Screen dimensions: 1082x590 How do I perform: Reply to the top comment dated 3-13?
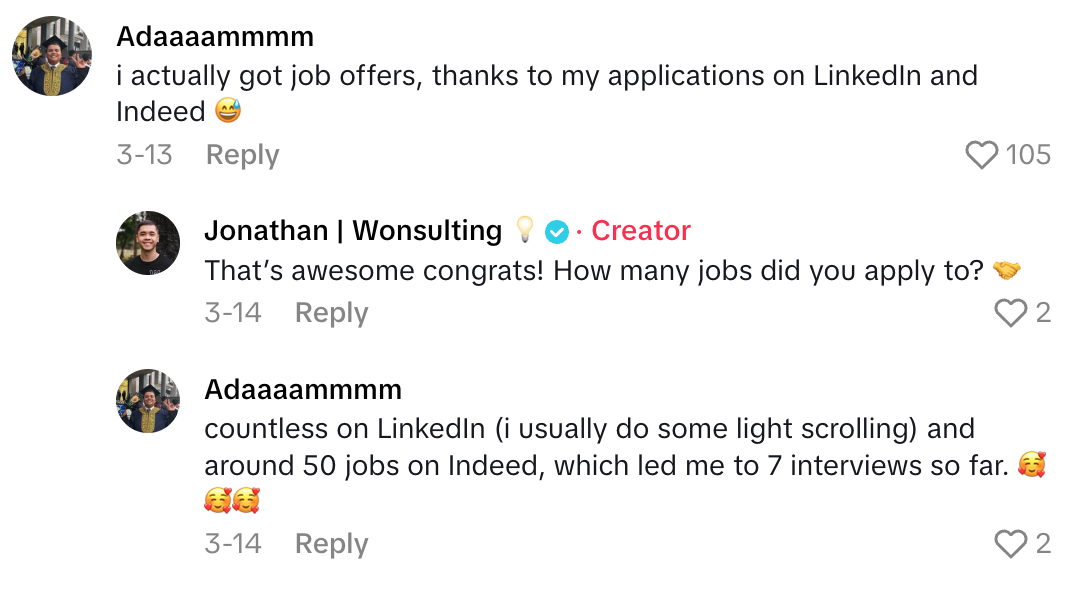(242, 155)
